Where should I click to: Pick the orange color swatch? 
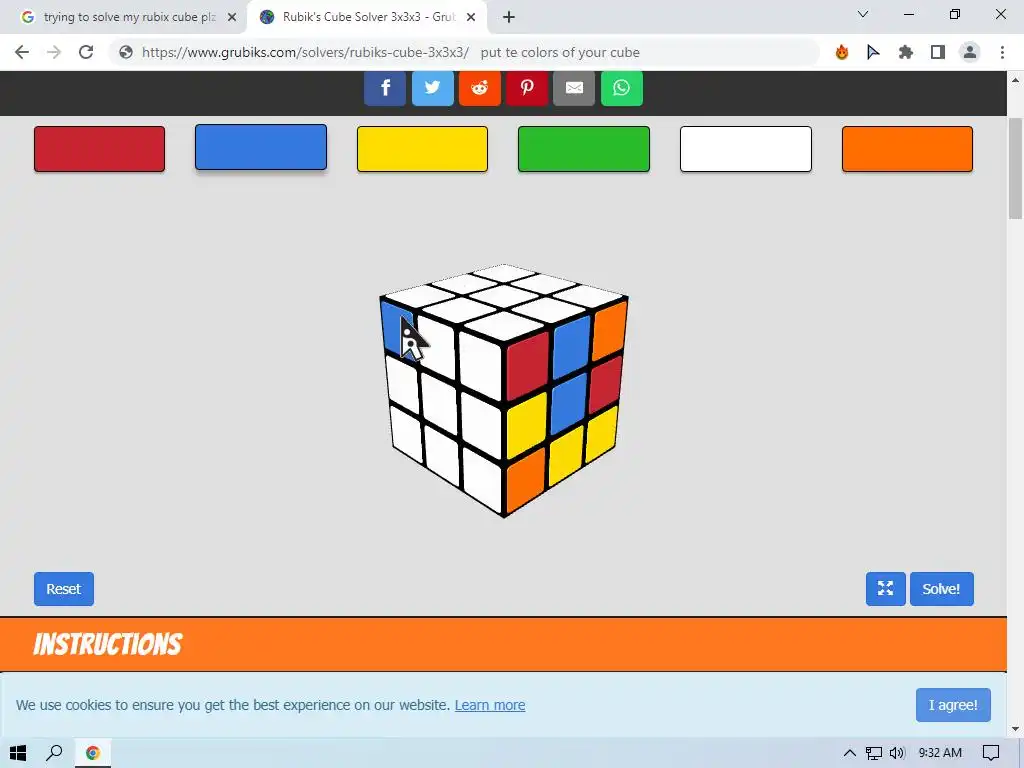pos(907,149)
